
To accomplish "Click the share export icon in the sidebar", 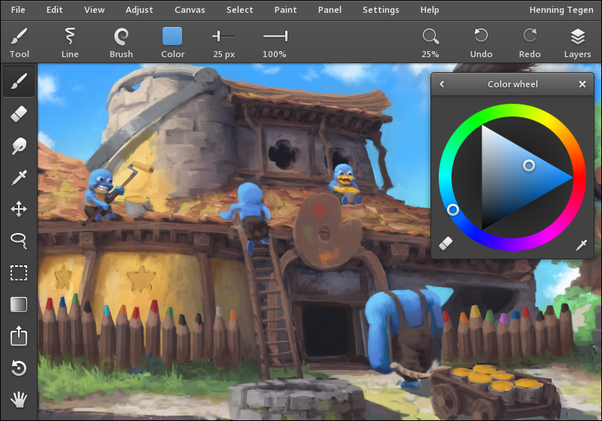I will click(19, 336).
